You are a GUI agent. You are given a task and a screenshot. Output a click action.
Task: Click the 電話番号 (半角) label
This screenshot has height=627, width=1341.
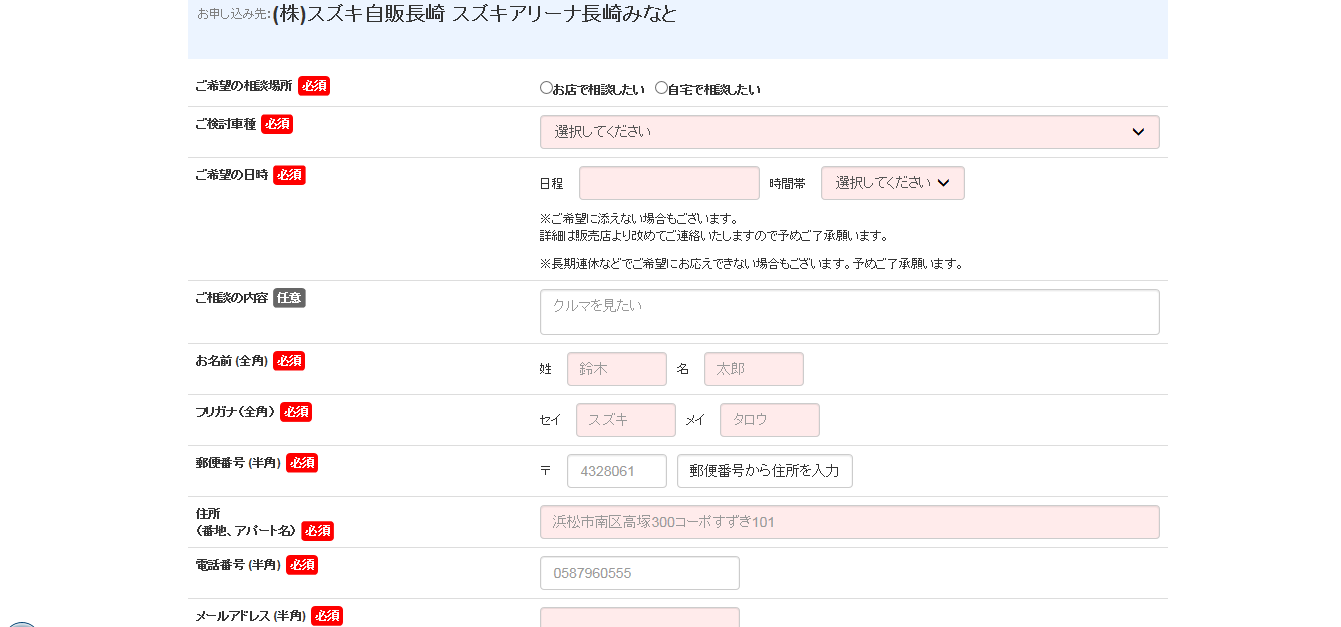pyautogui.click(x=238, y=564)
